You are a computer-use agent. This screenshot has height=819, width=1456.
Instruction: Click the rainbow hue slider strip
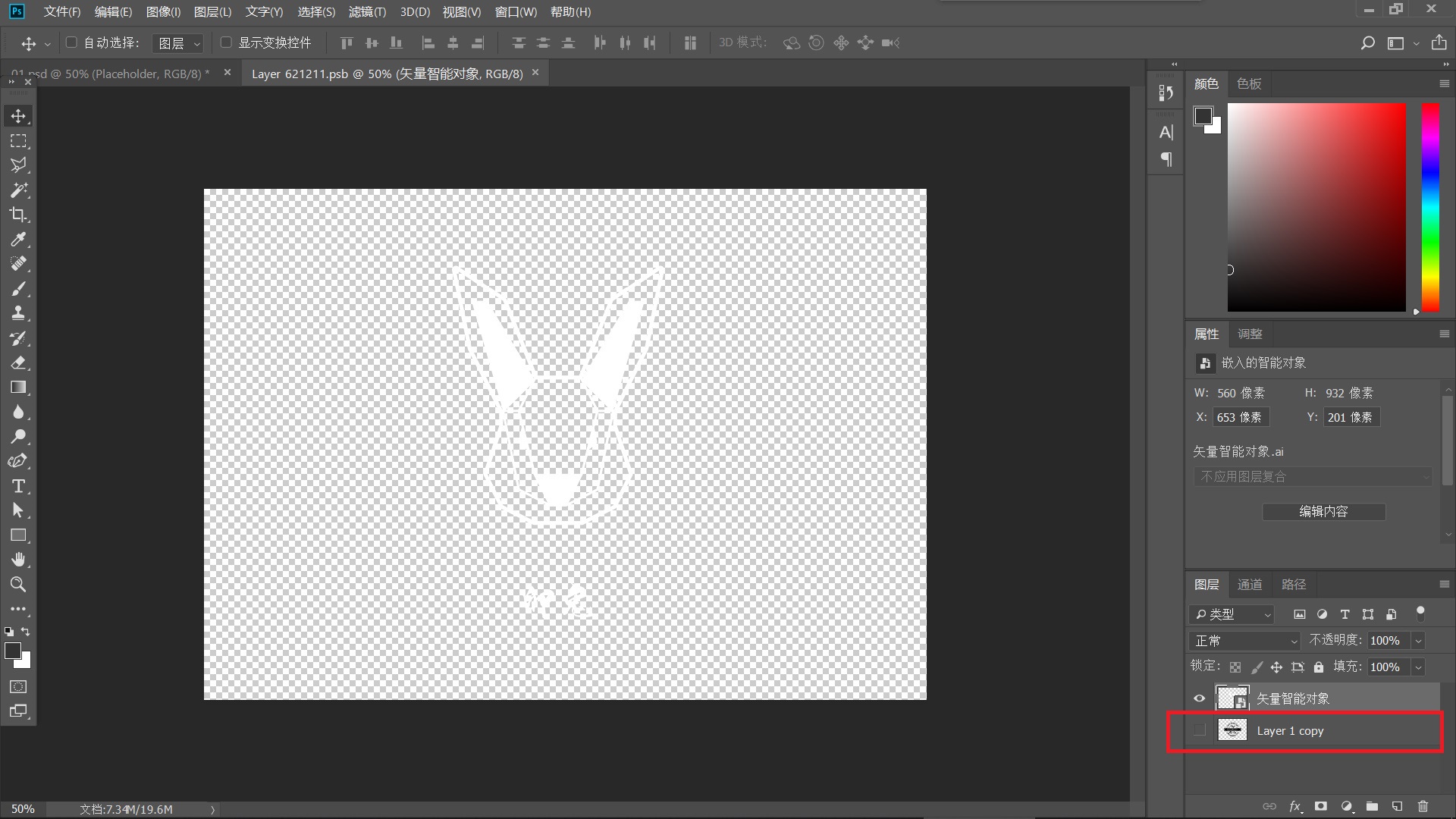coord(1429,207)
